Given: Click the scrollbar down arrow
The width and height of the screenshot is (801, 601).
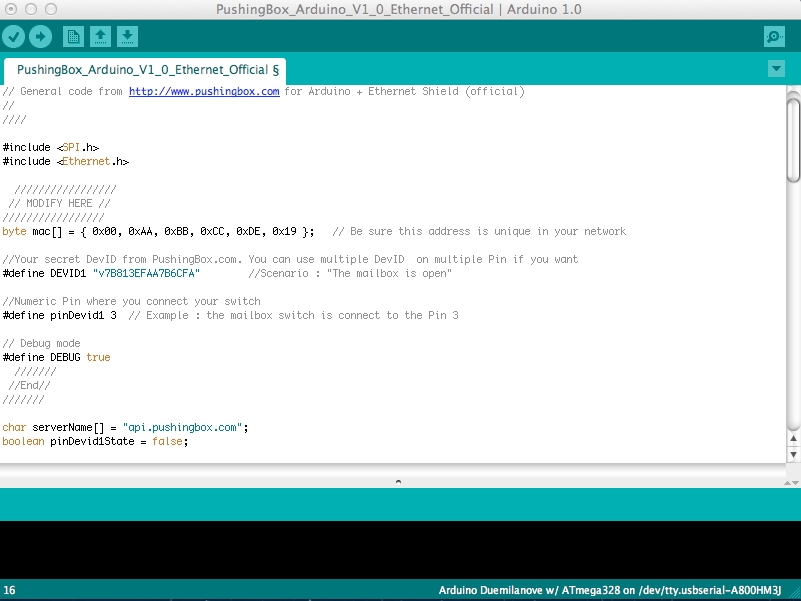Looking at the screenshot, I should coord(793,454).
